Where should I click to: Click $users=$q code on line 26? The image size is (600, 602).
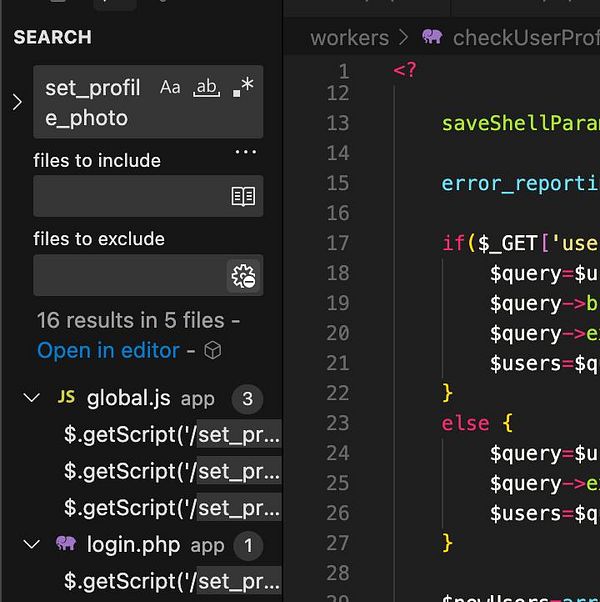coord(544,513)
